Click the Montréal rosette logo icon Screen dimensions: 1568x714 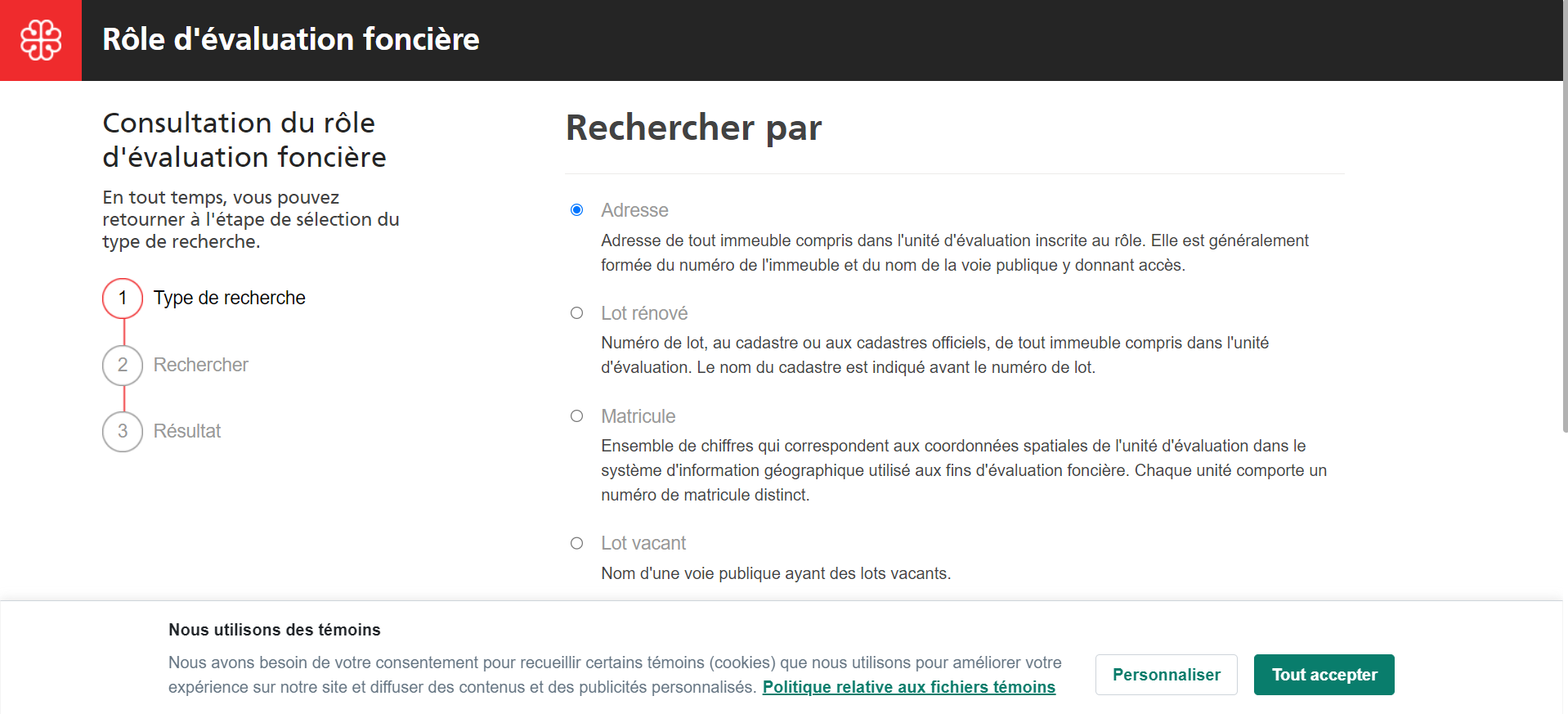tap(41, 40)
